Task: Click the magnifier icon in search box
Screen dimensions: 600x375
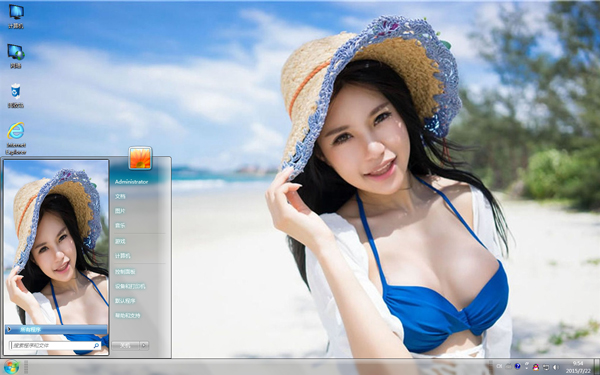Action: point(96,346)
